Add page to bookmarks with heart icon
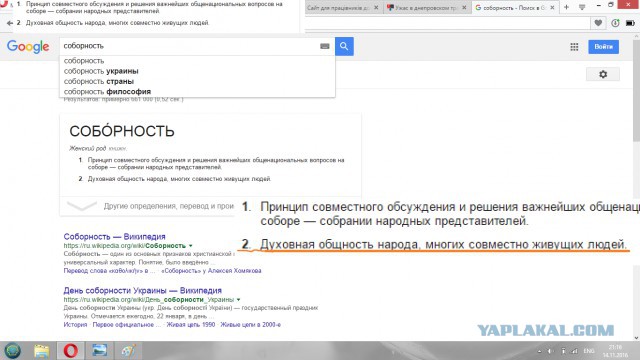Screen dimensions: 640x360 pyautogui.click(x=598, y=23)
